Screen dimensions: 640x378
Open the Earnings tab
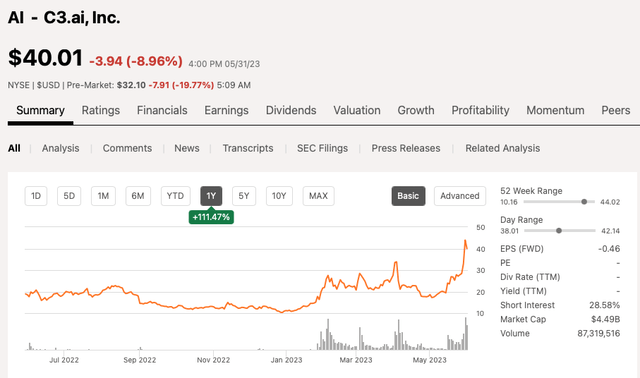tap(227, 110)
